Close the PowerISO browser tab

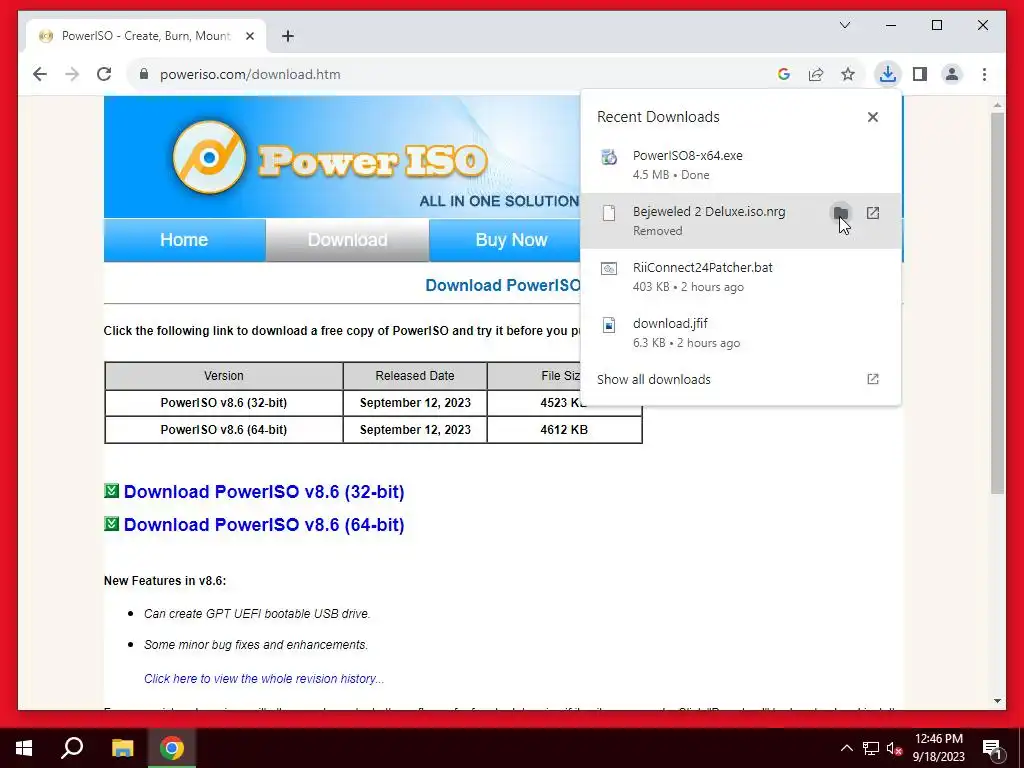tap(249, 36)
